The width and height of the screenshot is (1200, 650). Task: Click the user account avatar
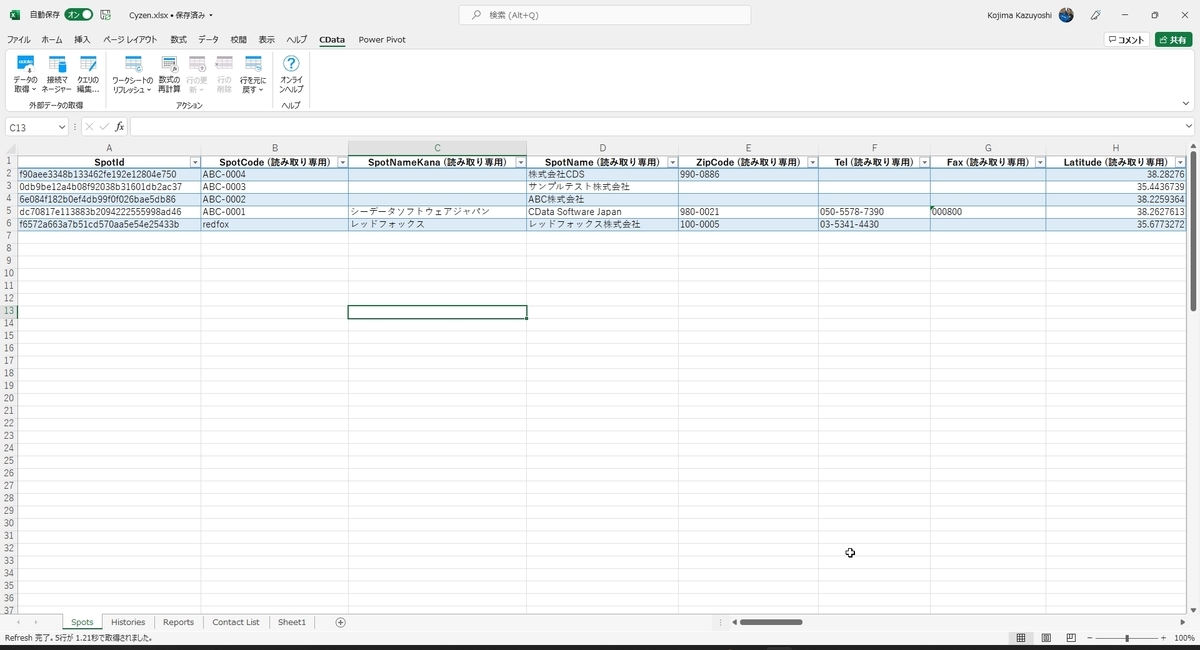[1066, 15]
